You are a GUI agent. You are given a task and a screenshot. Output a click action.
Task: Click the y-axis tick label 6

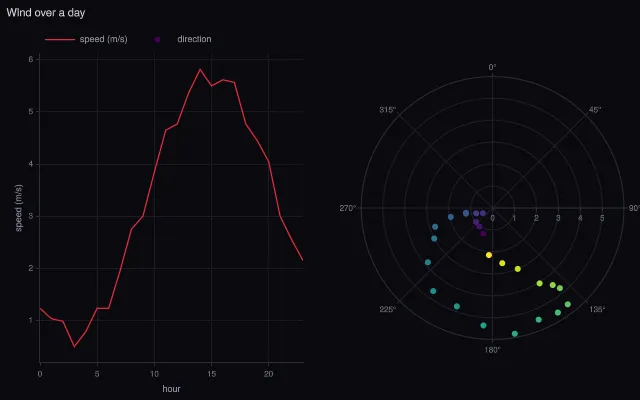coord(31,59)
